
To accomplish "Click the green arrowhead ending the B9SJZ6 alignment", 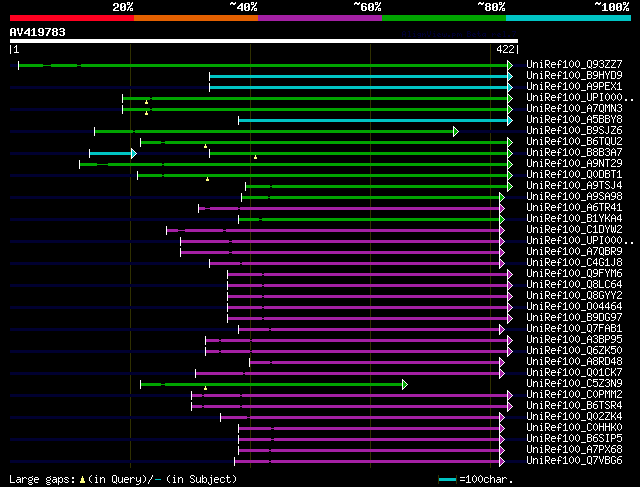I will coord(456,131).
